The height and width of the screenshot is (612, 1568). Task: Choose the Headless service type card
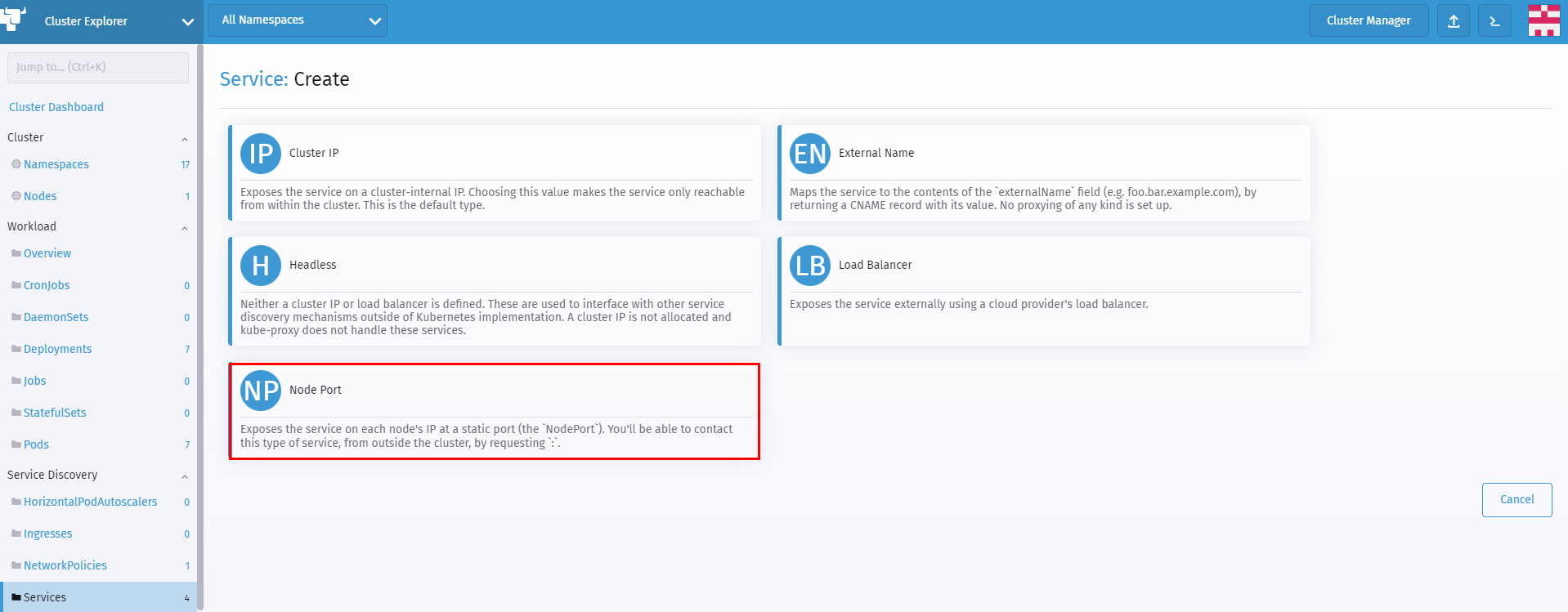495,291
